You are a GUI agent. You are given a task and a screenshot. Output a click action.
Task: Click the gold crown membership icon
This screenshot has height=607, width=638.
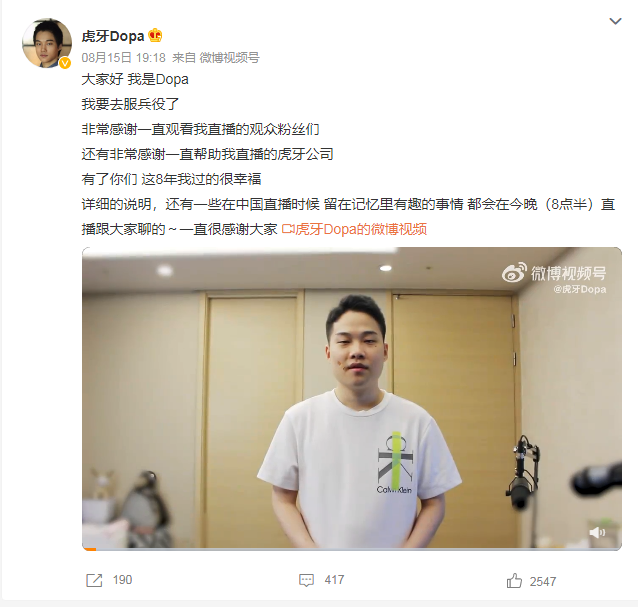point(155,36)
